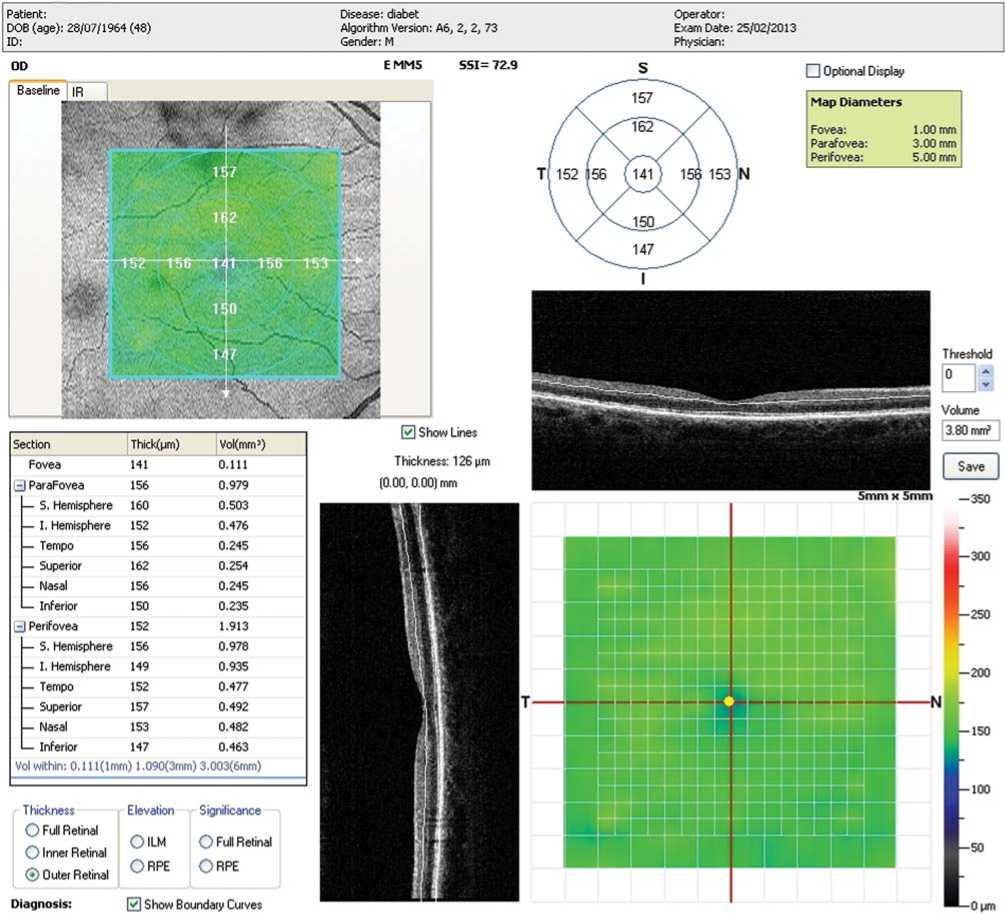Click the Section column header
Viewport: 1005px width, 914px height.
(x=69, y=444)
